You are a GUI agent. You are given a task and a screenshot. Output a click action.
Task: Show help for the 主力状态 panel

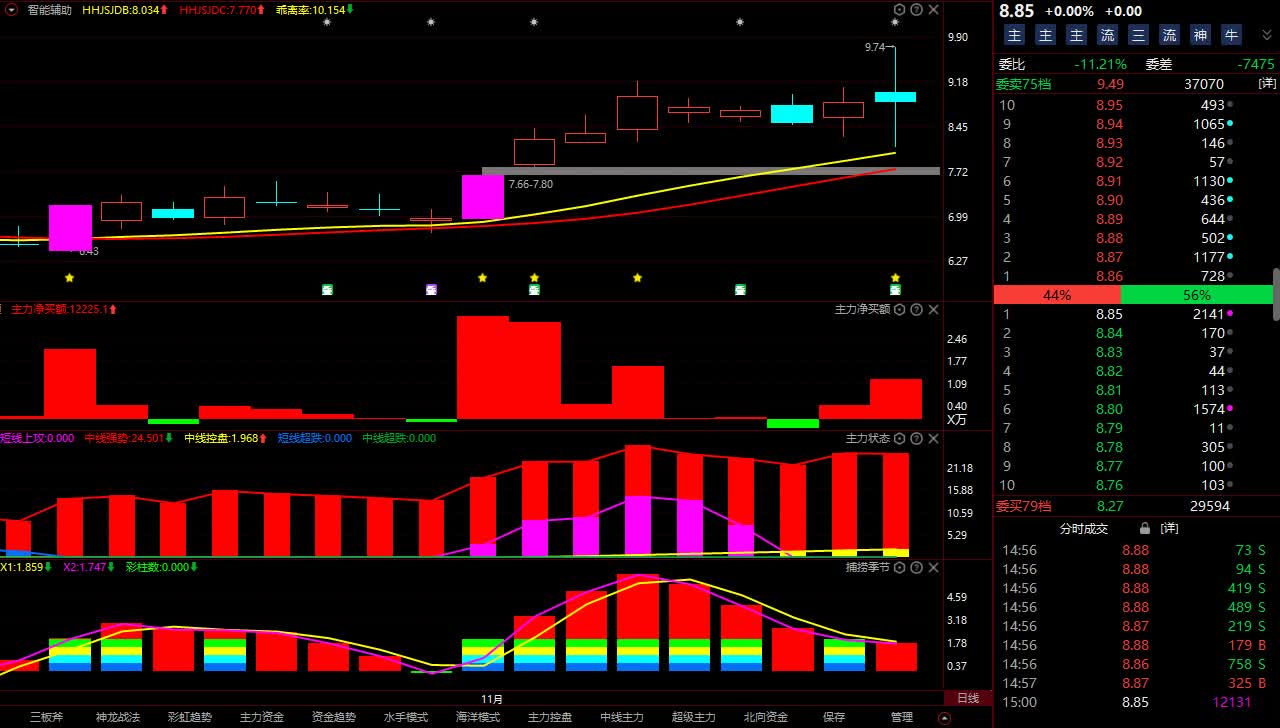pos(916,439)
